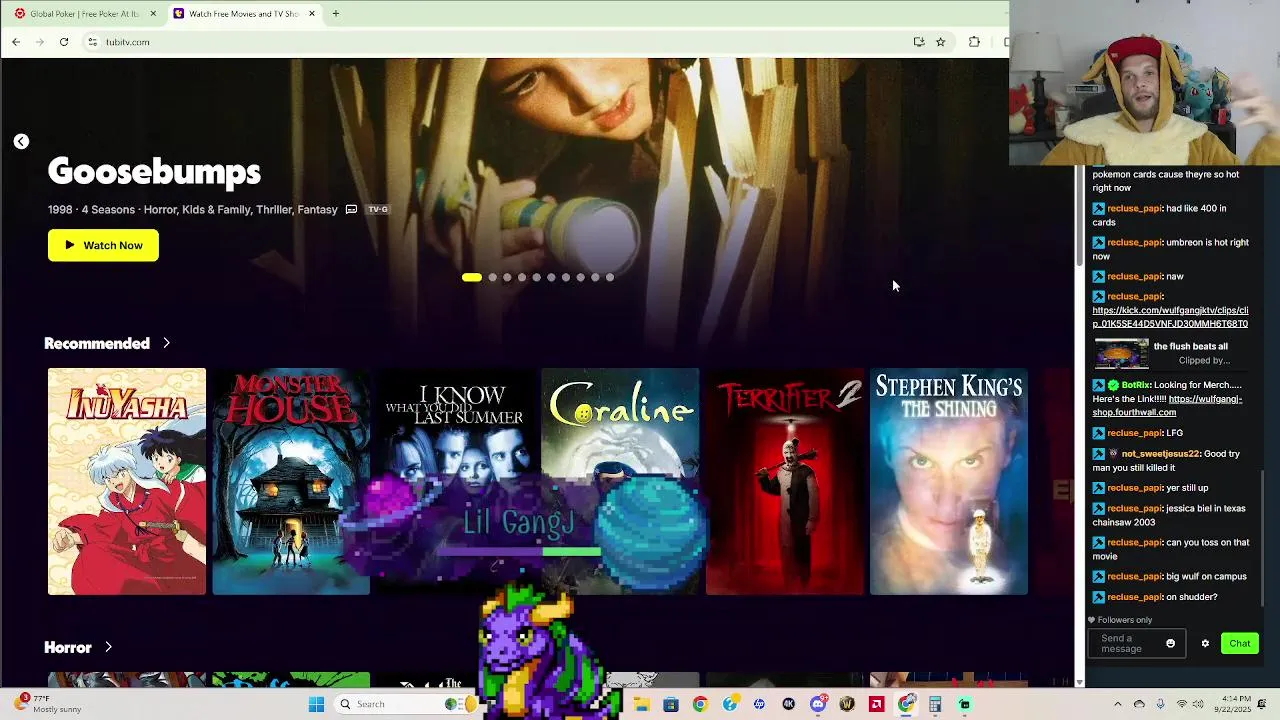Screen dimensions: 1280x720
Task: Click the Tubi page vertical scrollbar
Action: click(x=1079, y=215)
